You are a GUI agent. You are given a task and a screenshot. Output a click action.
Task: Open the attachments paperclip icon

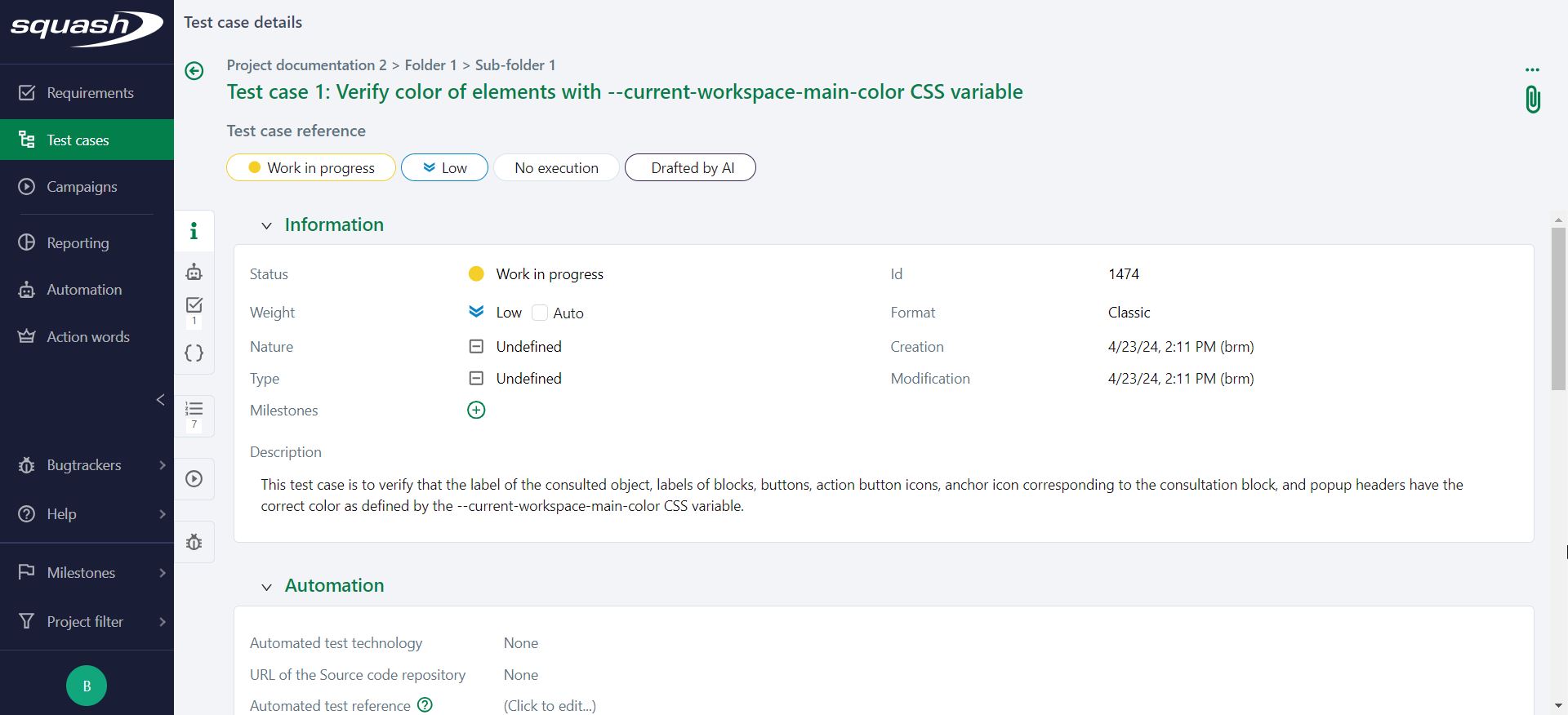(x=1532, y=100)
